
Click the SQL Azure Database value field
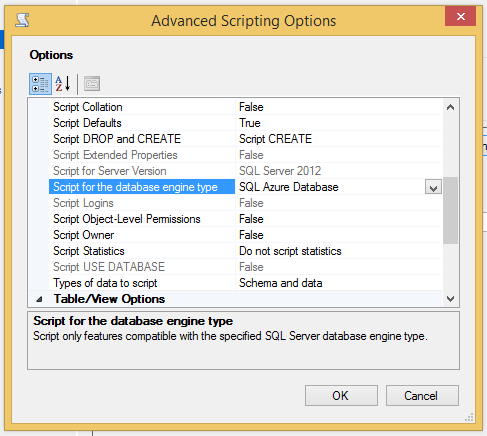(330, 187)
